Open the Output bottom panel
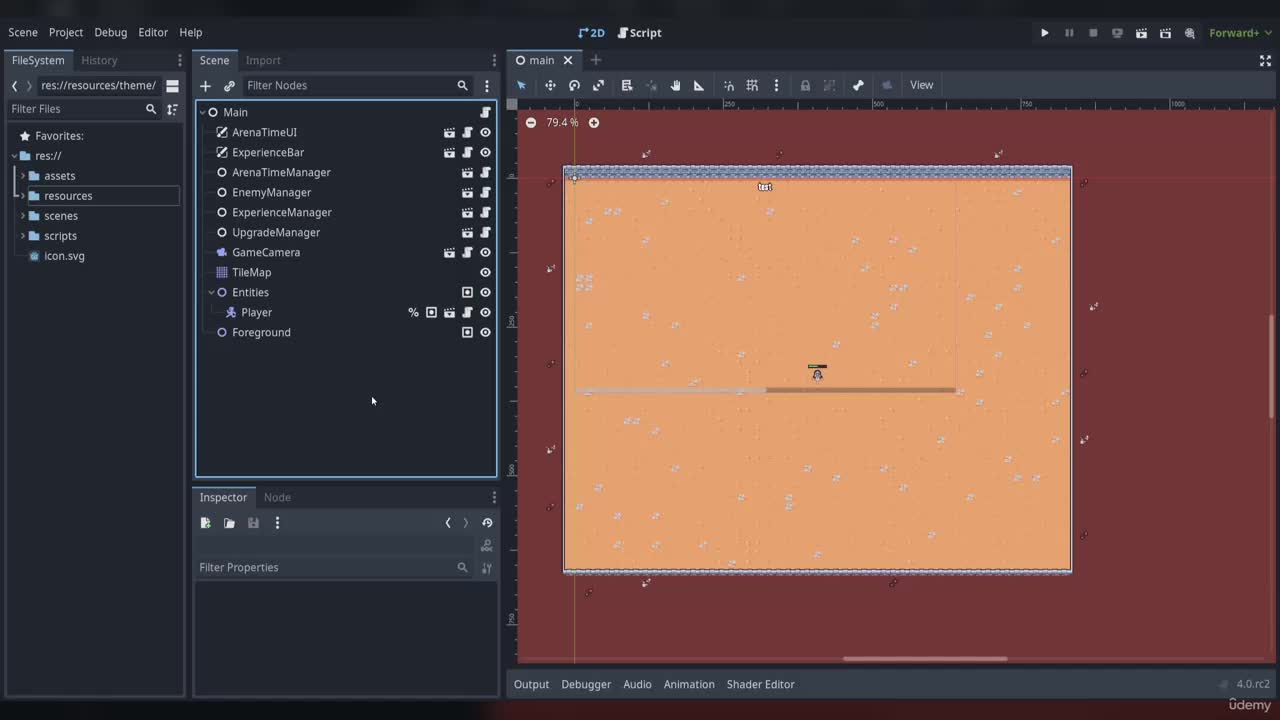Viewport: 1280px width, 720px height. point(531,684)
